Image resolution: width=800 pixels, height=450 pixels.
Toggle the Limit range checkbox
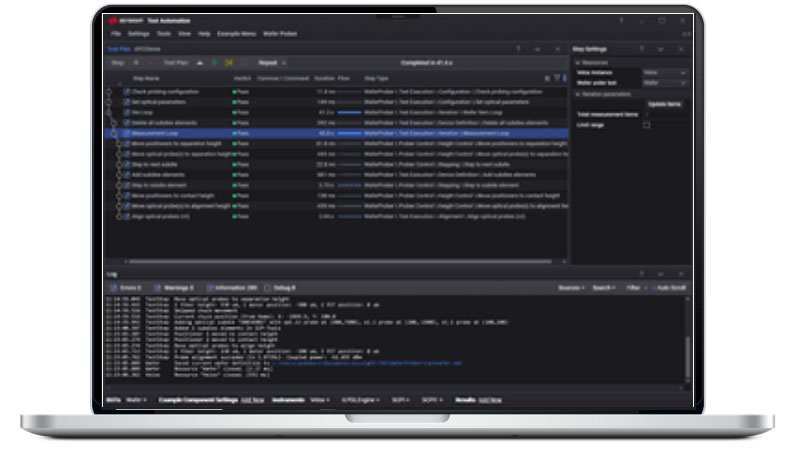(x=646, y=125)
